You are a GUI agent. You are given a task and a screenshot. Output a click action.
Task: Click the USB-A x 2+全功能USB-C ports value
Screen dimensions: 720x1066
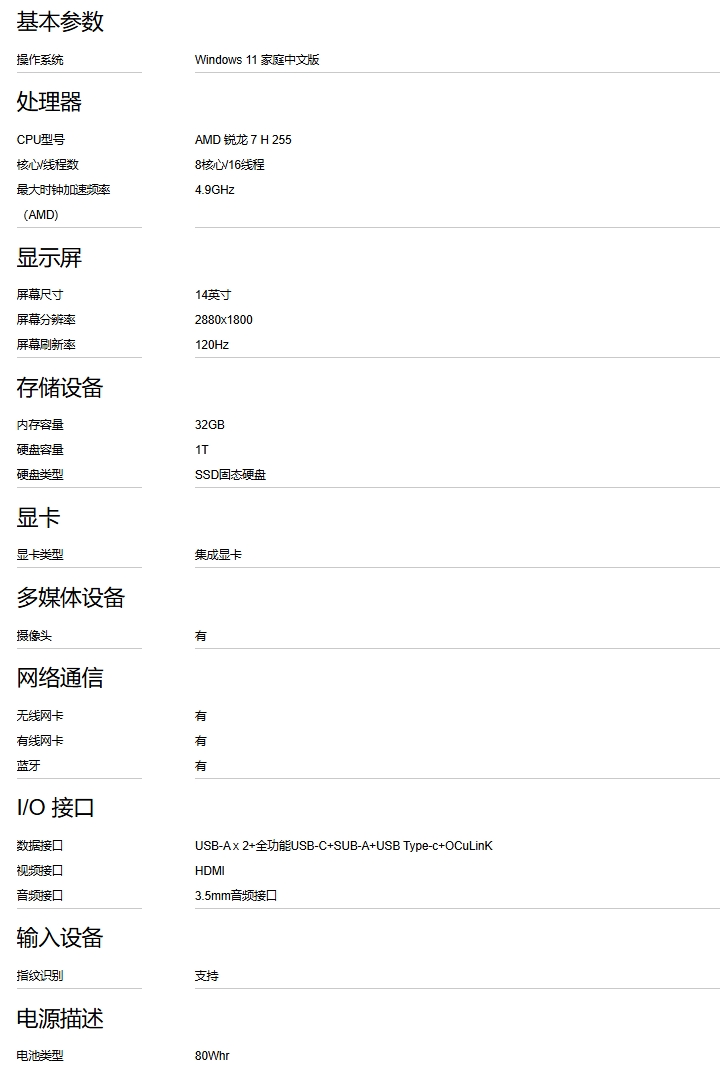point(343,846)
